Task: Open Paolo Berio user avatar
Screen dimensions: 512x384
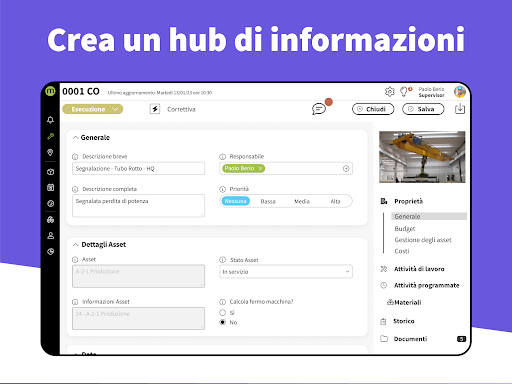Action: pos(460,91)
